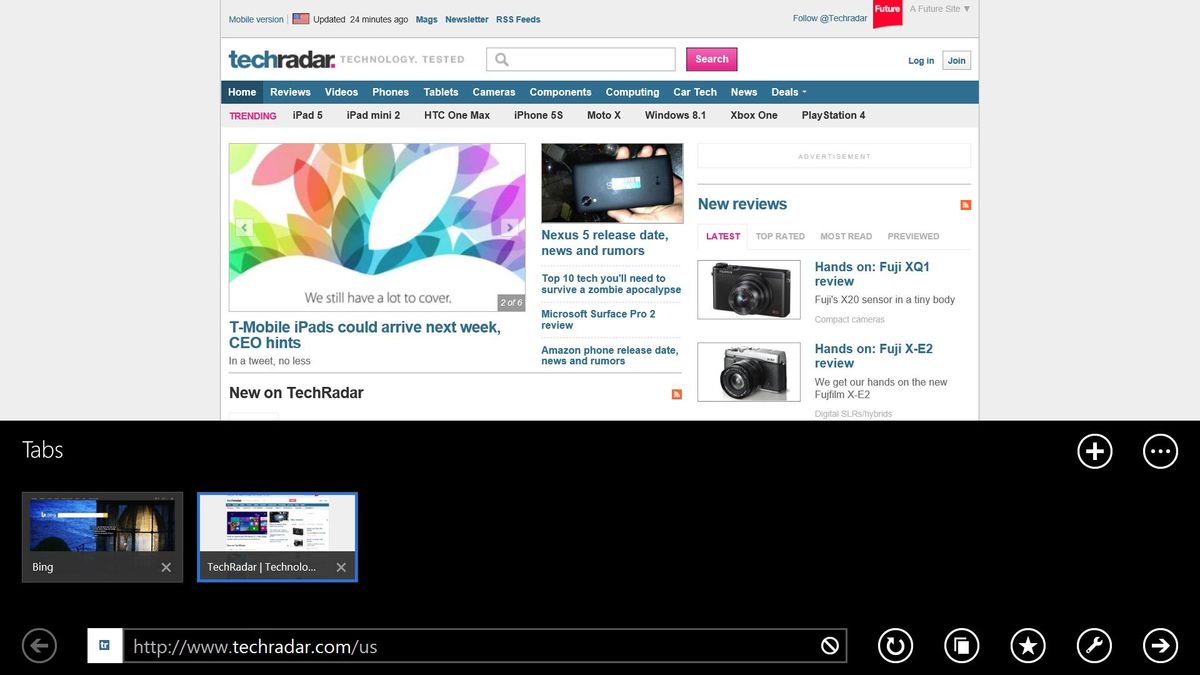Refresh the current webpage

point(895,645)
